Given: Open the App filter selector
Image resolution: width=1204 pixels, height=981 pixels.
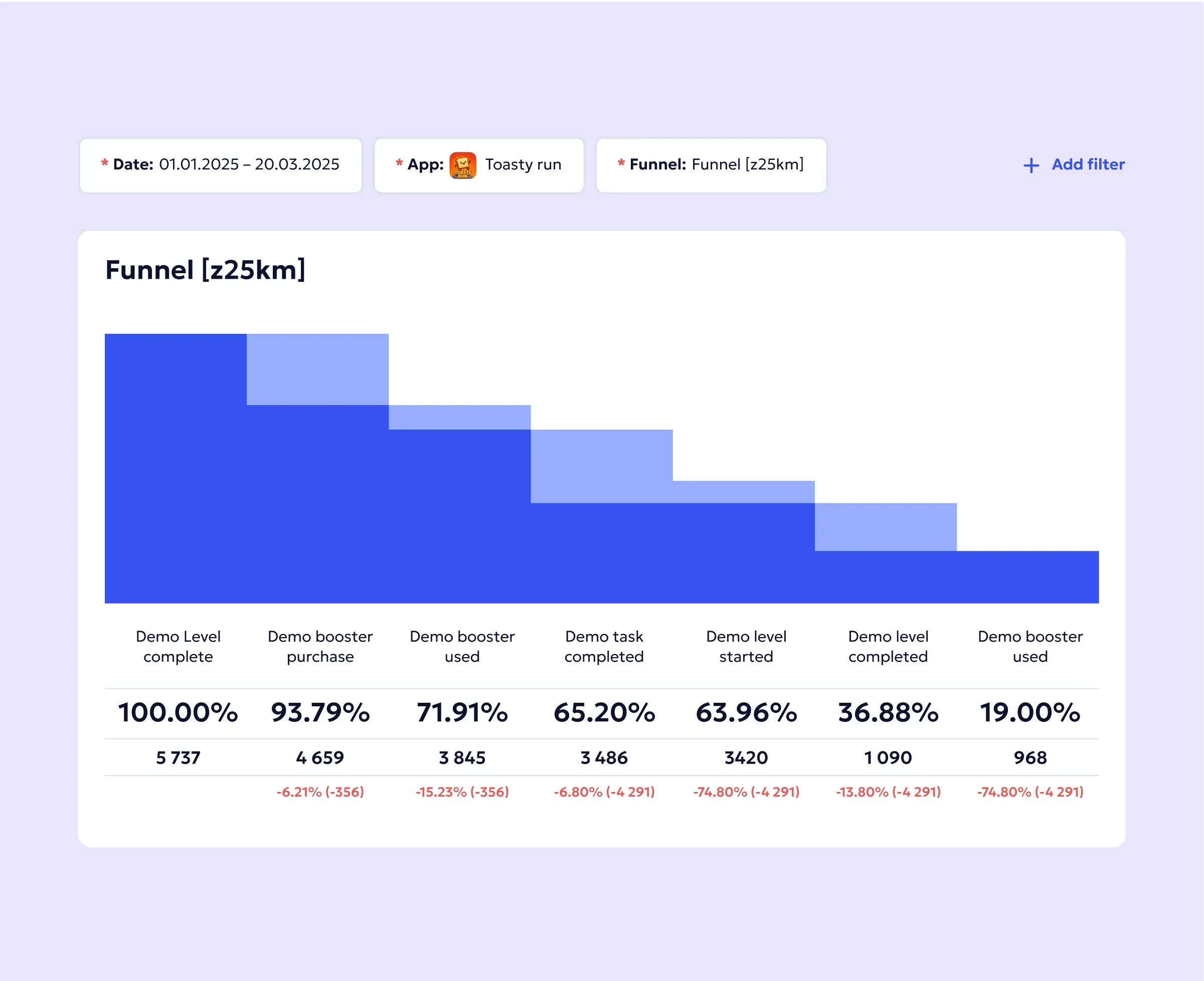Looking at the screenshot, I should (x=479, y=165).
